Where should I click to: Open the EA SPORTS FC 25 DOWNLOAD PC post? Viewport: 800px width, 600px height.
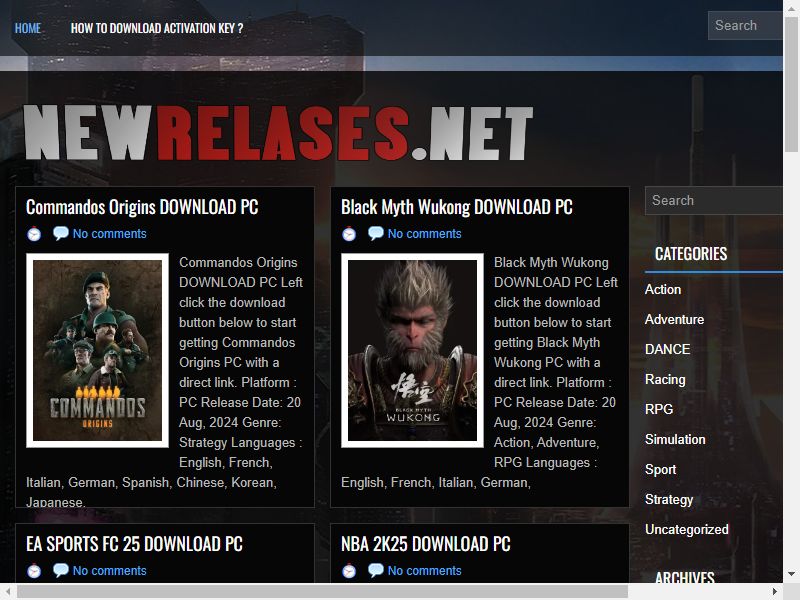(134, 544)
